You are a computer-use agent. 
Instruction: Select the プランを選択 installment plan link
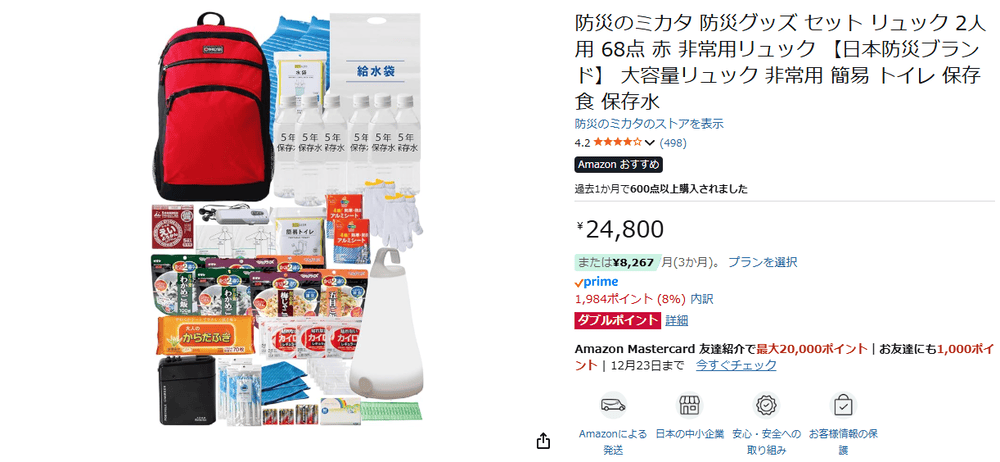tap(763, 262)
